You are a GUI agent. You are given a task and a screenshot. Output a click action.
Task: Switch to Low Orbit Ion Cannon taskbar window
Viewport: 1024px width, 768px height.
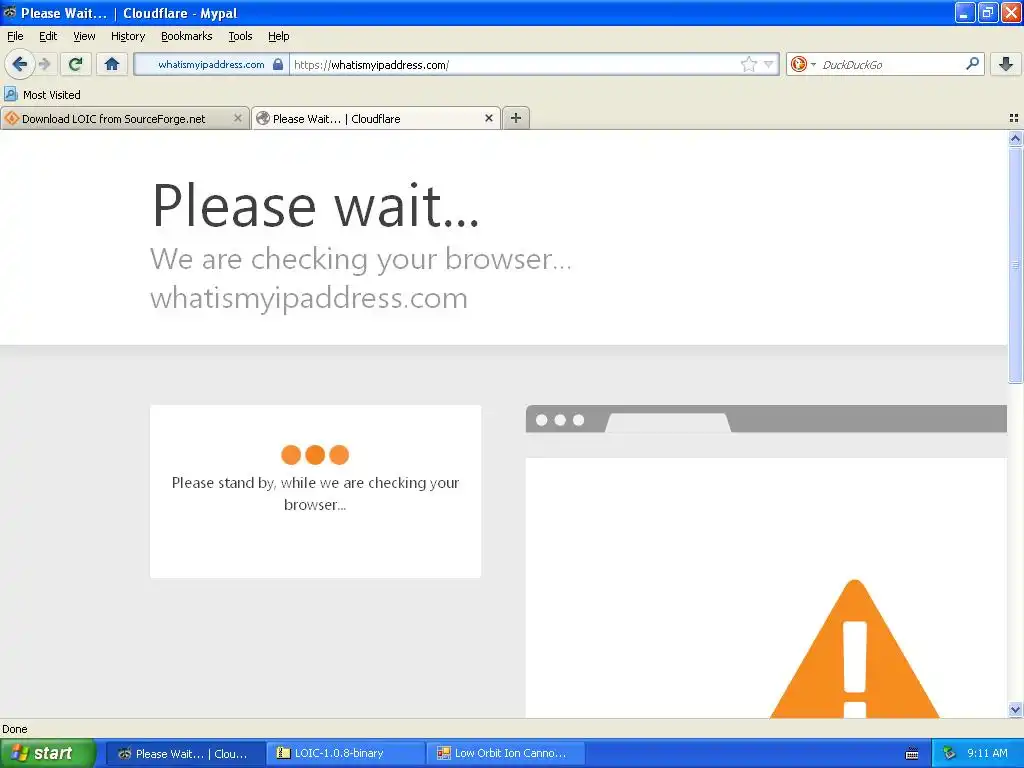pyautogui.click(x=505, y=753)
